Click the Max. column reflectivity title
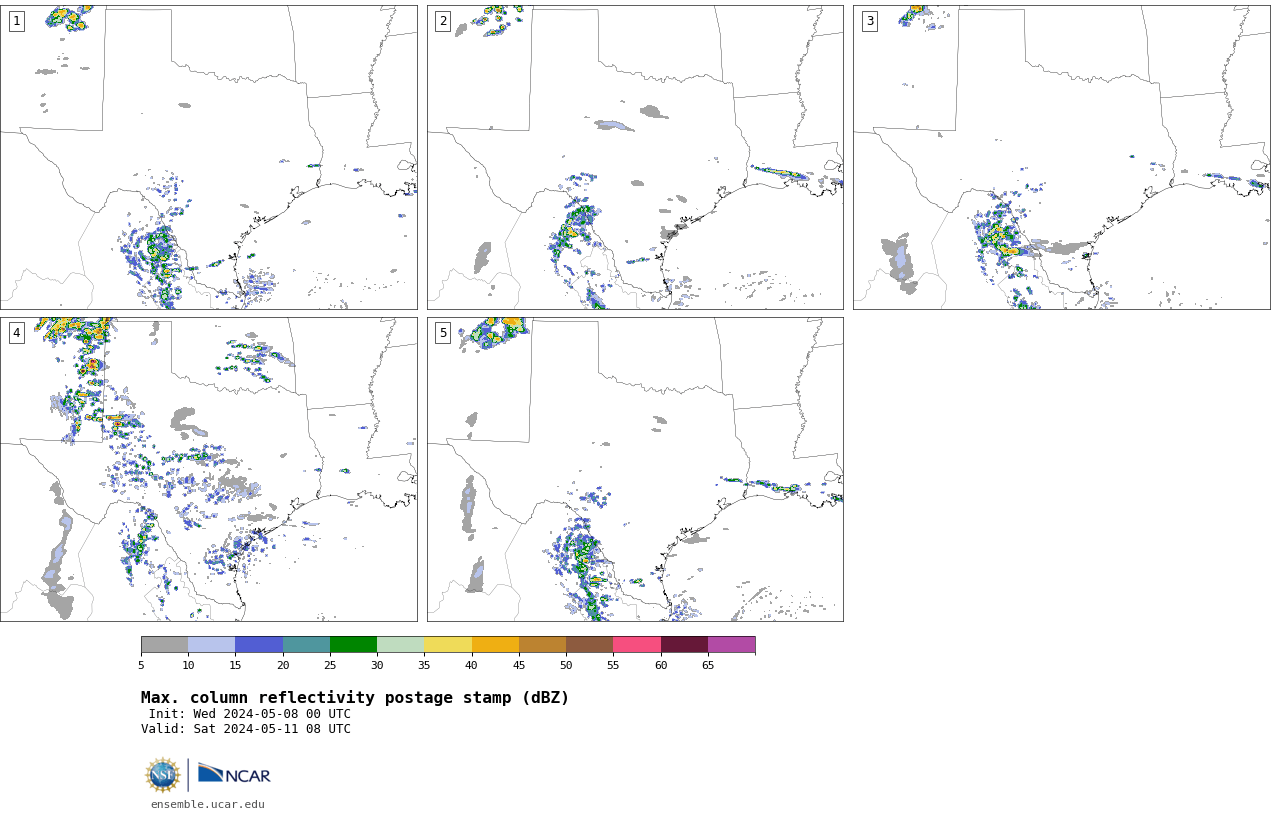Screen dimensions: 1280x815 (355, 698)
